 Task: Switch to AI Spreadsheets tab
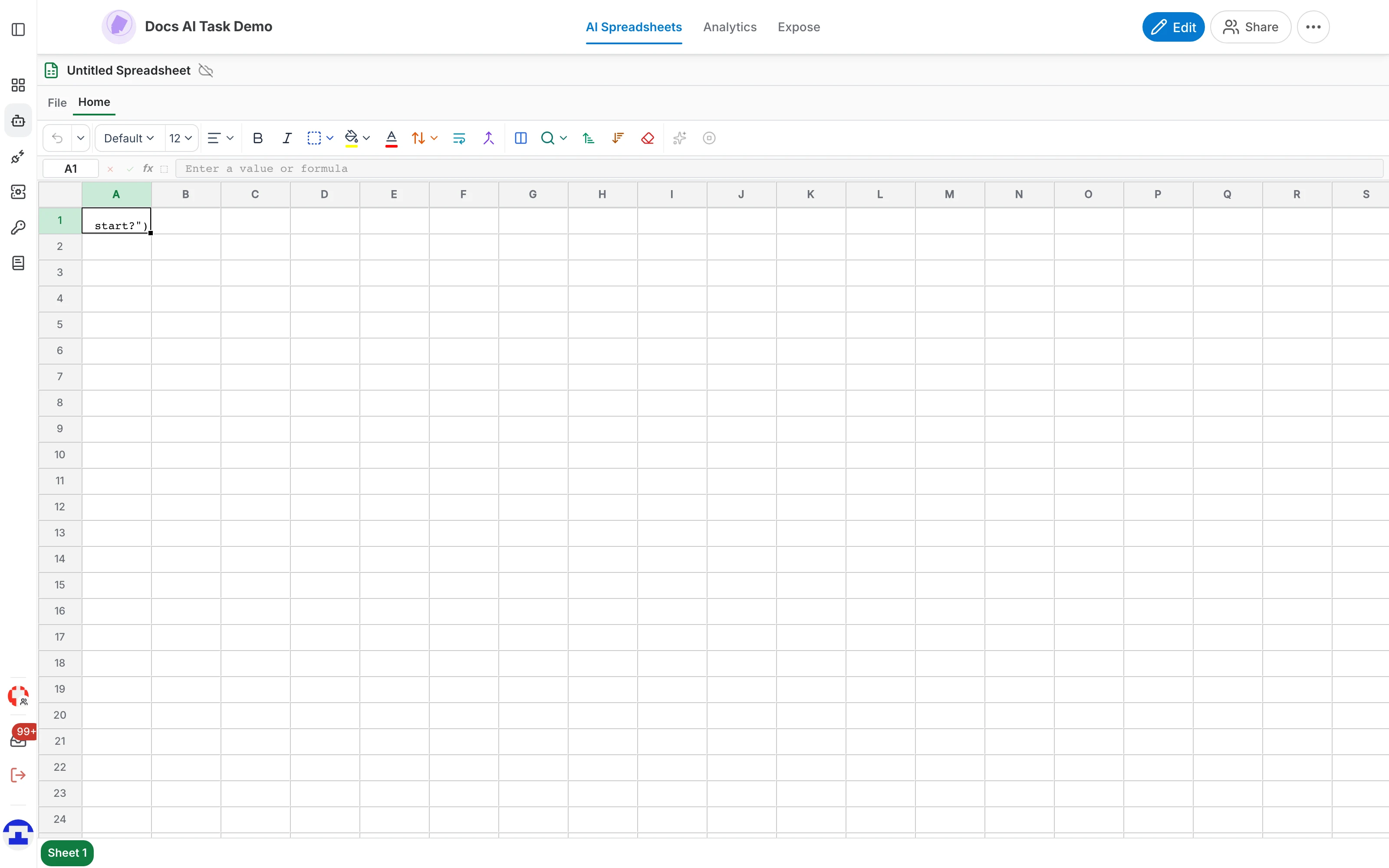(634, 27)
